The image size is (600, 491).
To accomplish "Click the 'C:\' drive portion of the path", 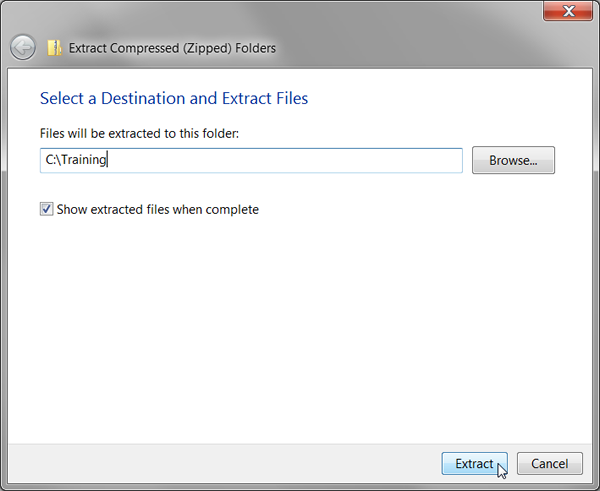I will (x=52, y=160).
